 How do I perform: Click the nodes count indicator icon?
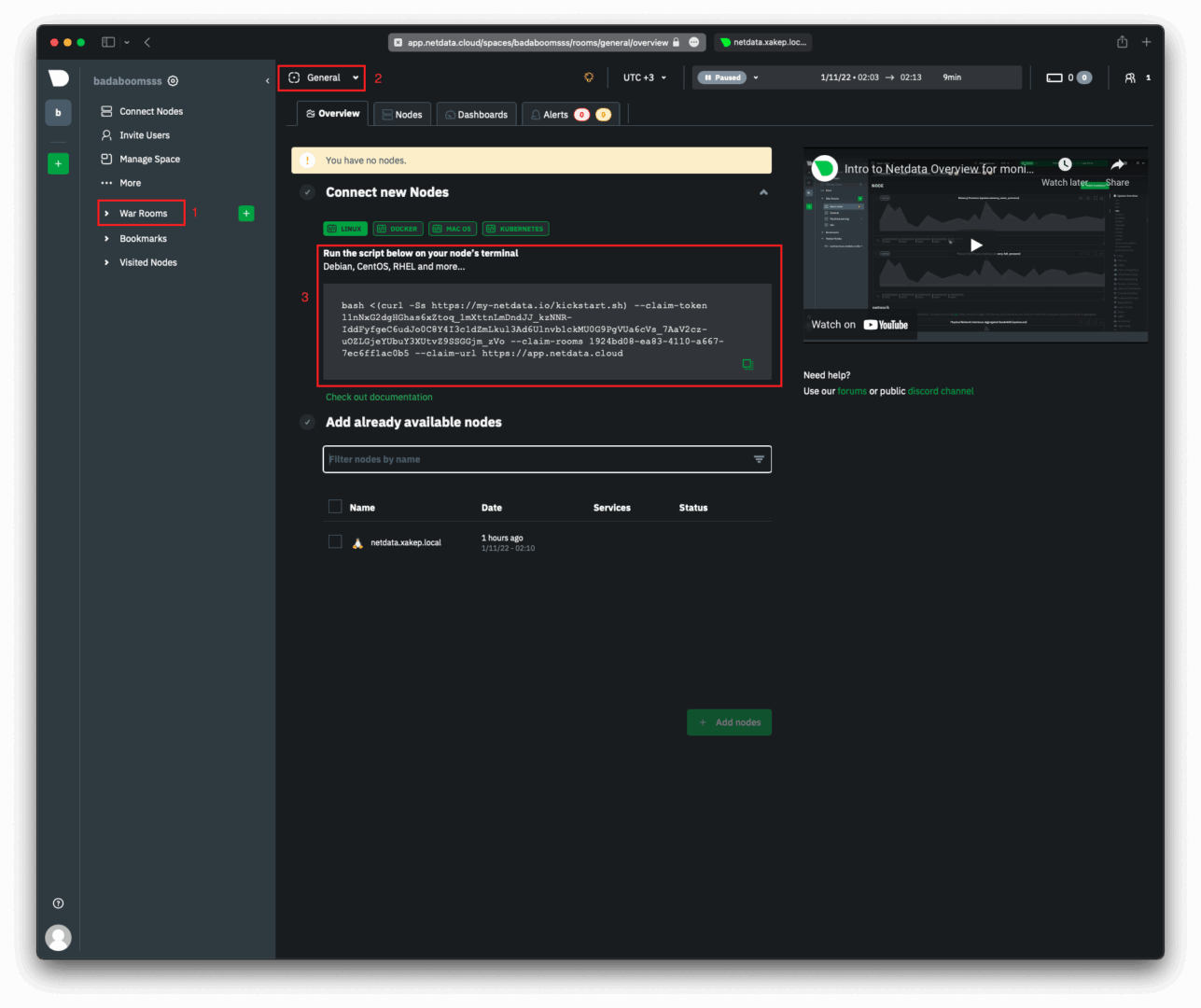pyautogui.click(x=1054, y=77)
